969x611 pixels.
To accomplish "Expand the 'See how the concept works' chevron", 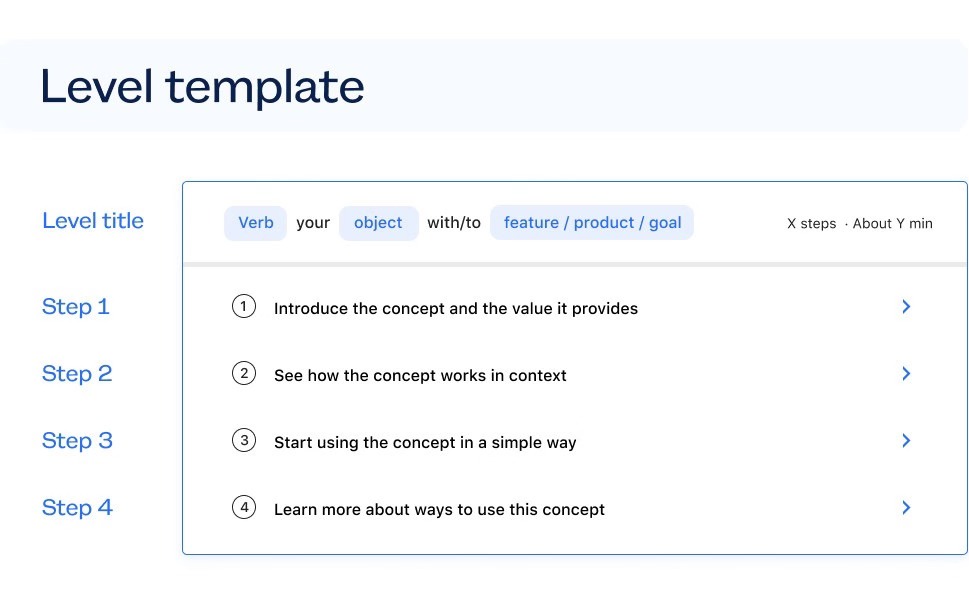I will pyautogui.click(x=906, y=374).
